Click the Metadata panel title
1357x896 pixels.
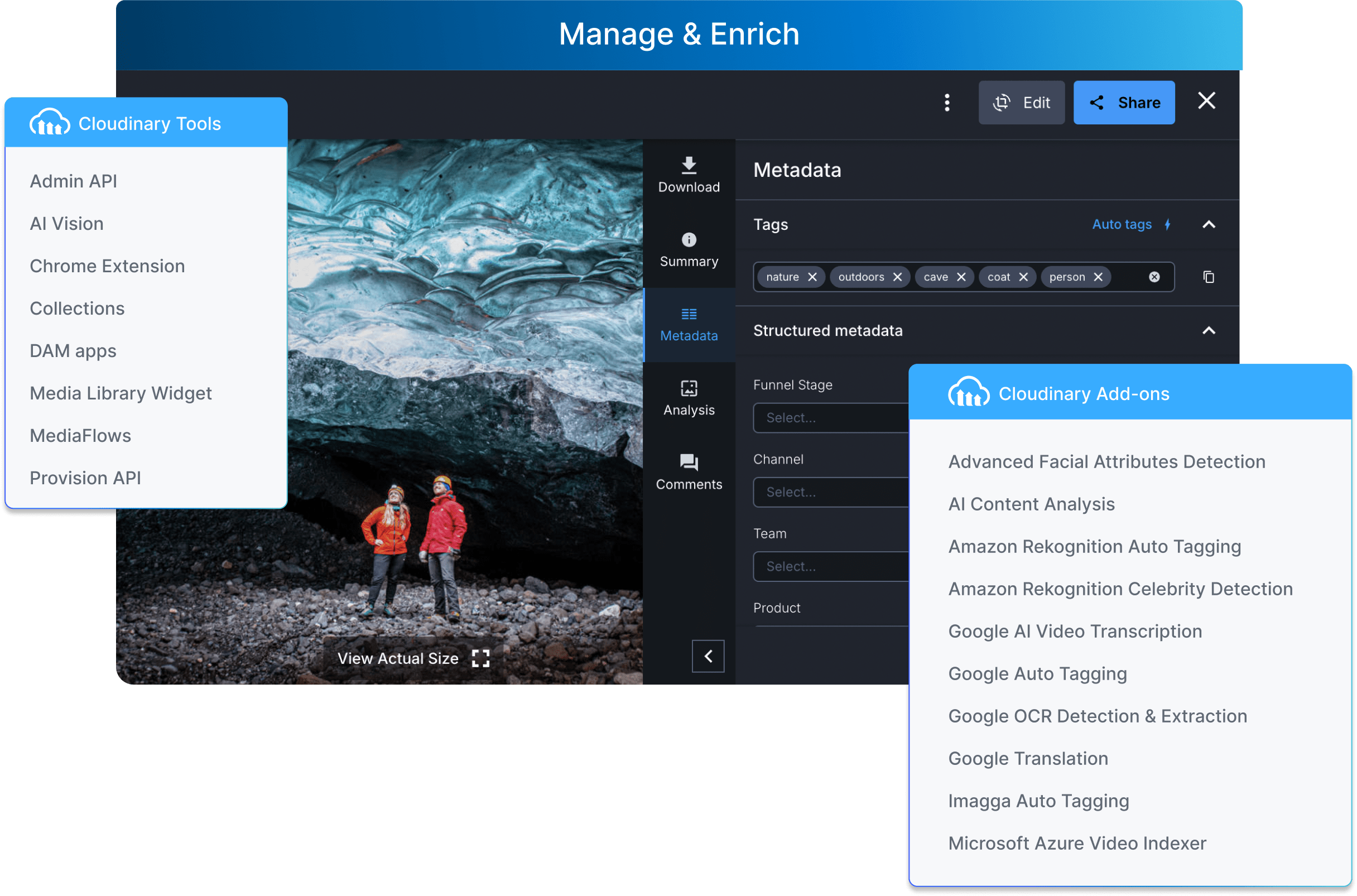click(797, 170)
